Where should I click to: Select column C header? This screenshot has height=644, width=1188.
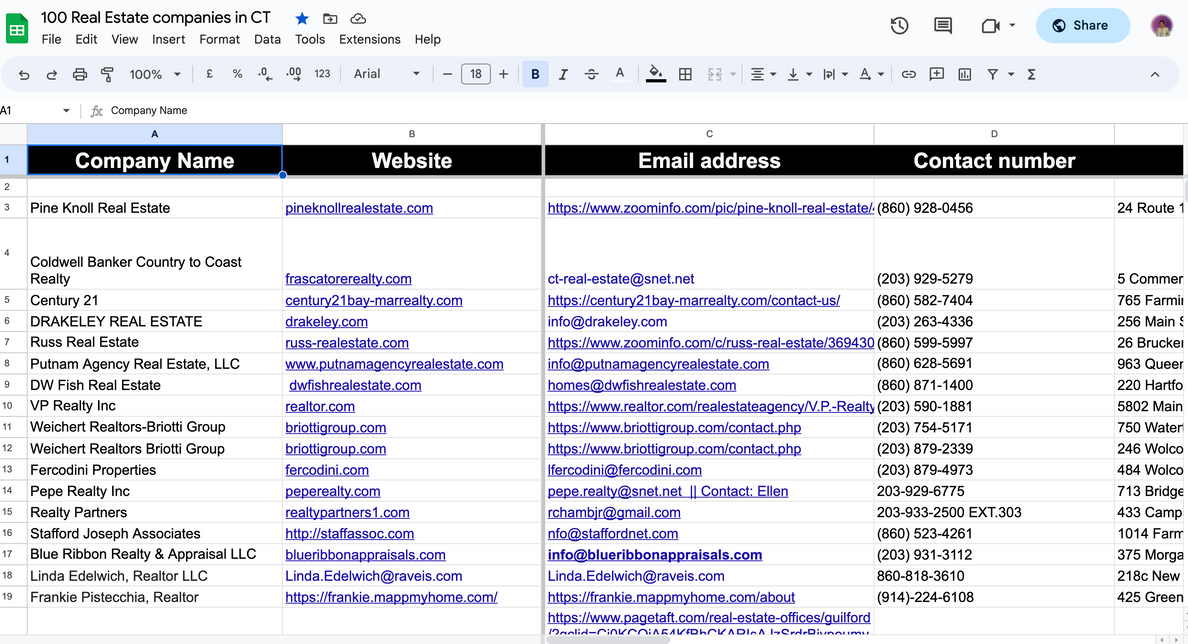pyautogui.click(x=709, y=134)
